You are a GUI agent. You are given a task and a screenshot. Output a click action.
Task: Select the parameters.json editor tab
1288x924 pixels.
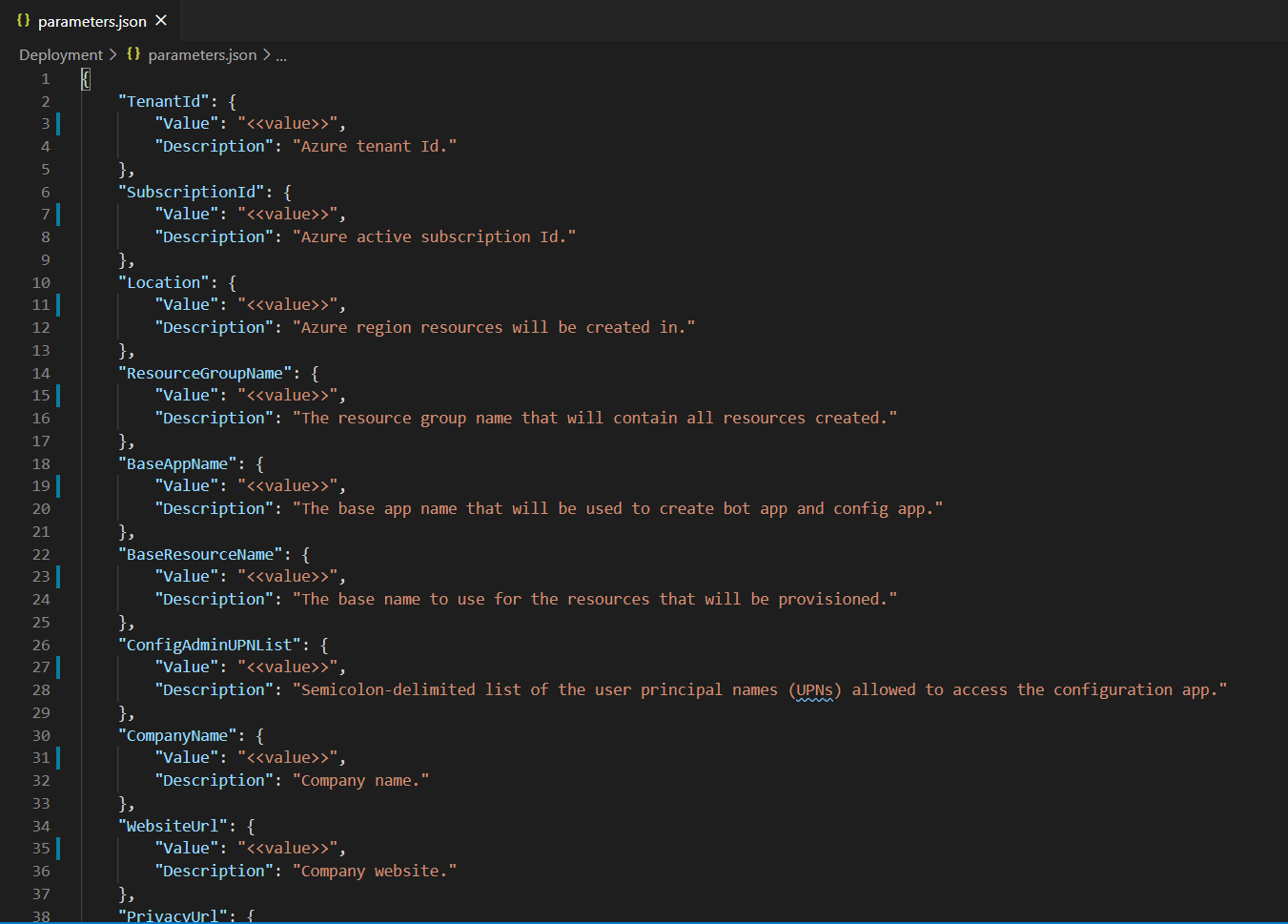pyautogui.click(x=90, y=20)
